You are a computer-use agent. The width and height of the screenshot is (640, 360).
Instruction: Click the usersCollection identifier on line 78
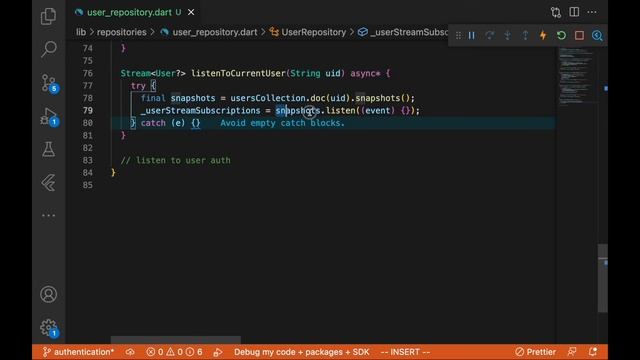[268, 98]
